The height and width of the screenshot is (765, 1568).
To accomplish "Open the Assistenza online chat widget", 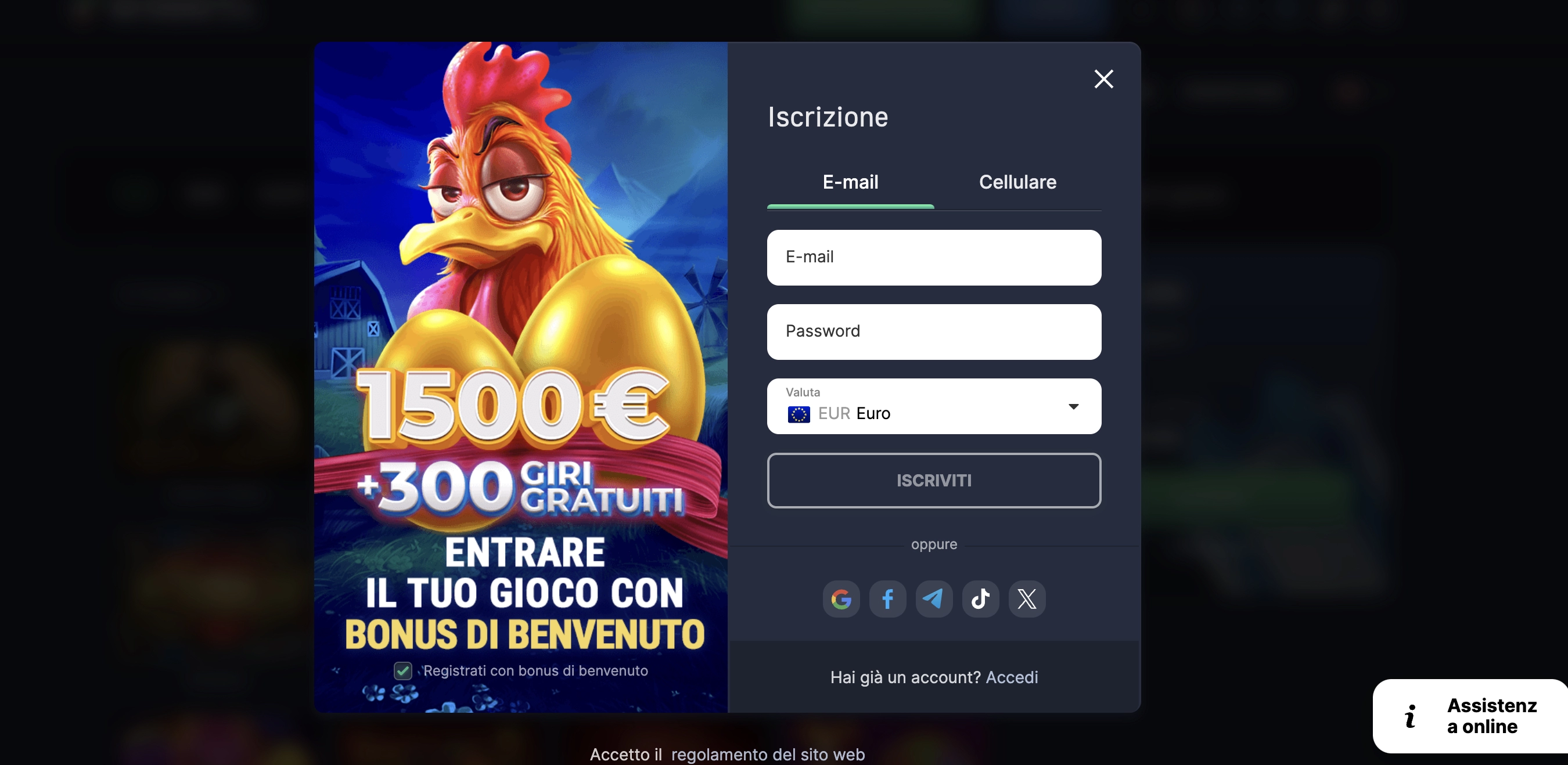I will point(1470,716).
